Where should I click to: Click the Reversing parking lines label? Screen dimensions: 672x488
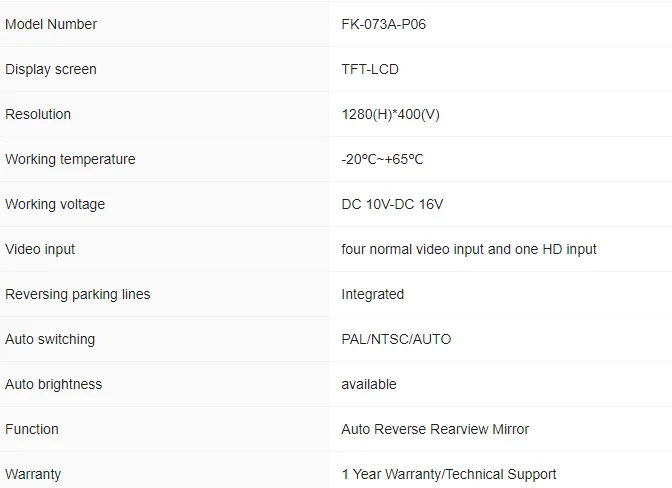(x=78, y=294)
